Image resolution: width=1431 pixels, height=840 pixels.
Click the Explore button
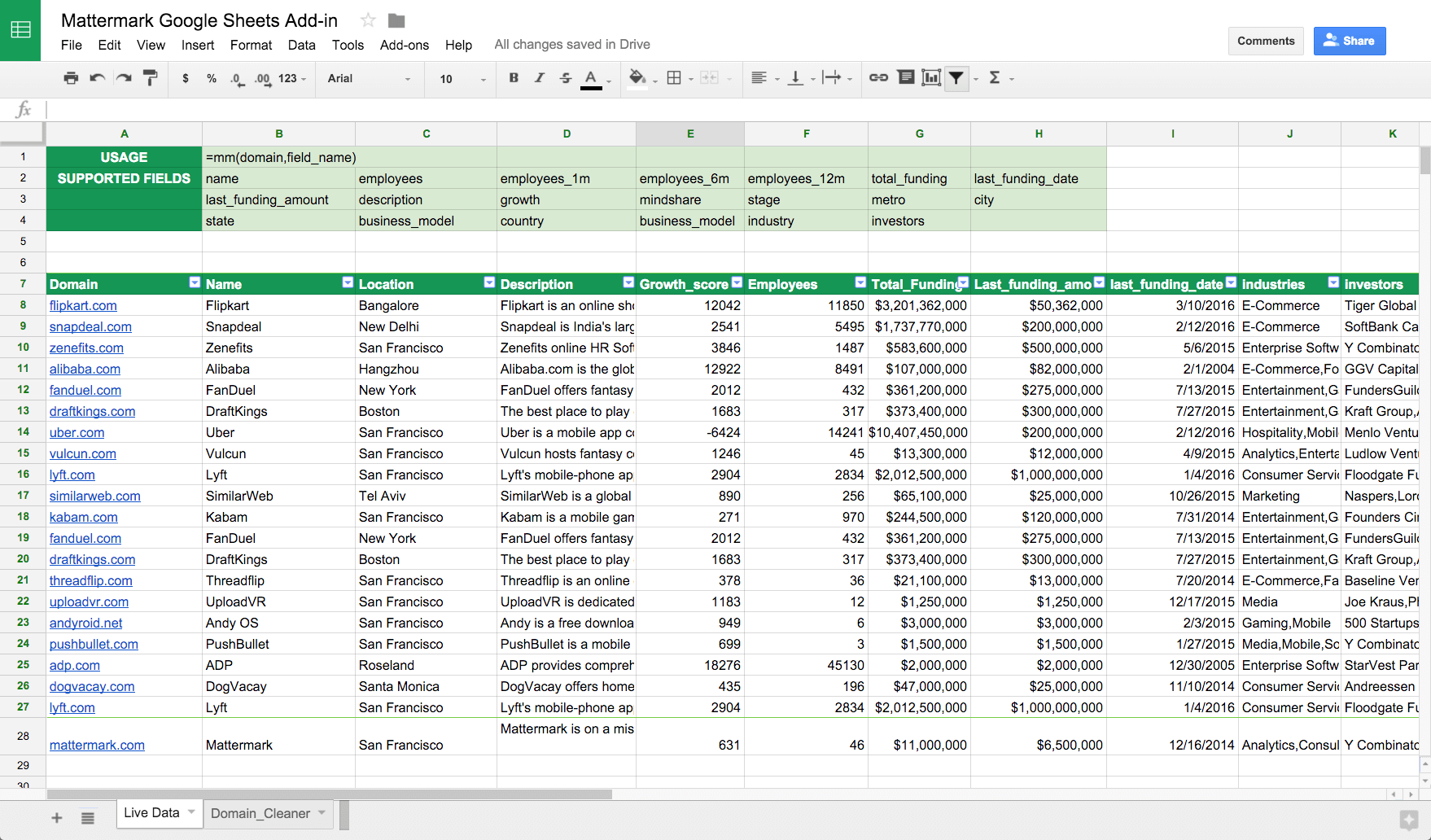(x=1408, y=820)
